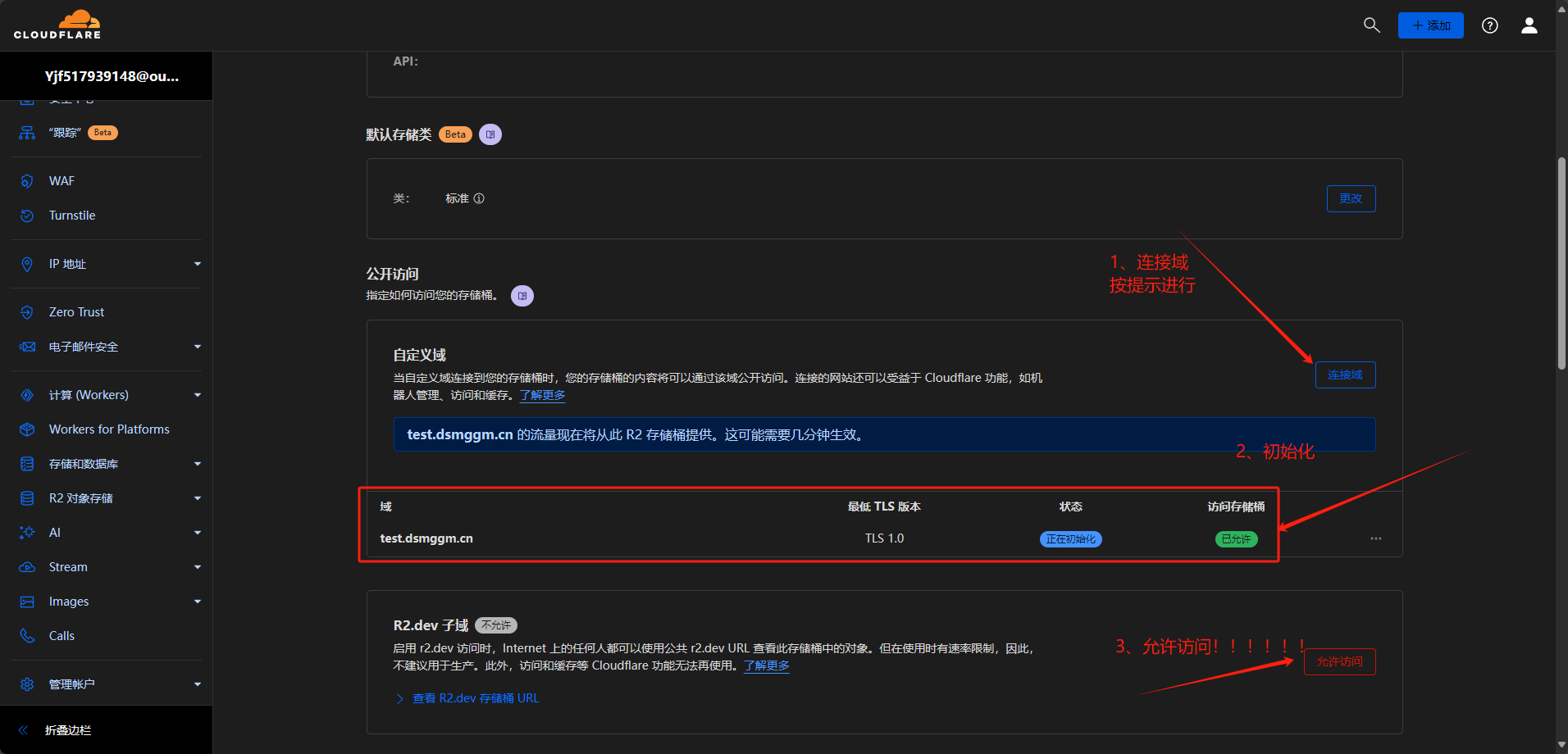
Task: Open the user profile icon
Action: pyautogui.click(x=1529, y=25)
